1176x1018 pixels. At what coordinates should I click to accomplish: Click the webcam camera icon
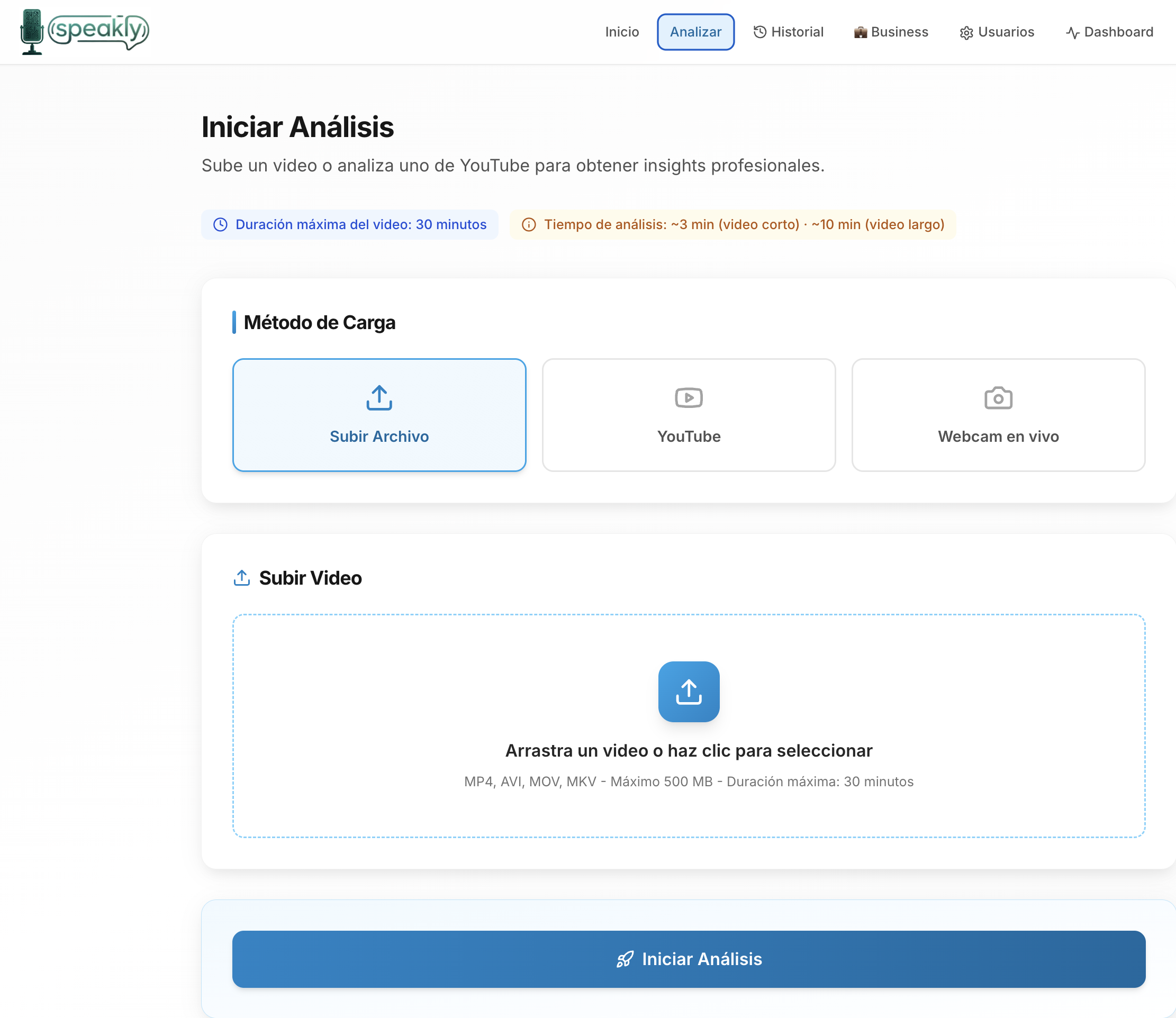click(x=998, y=398)
